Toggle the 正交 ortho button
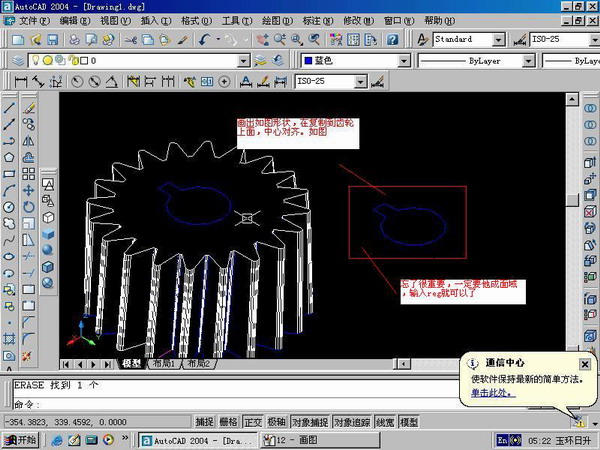Screen dimensions: 600x450 click(253, 422)
